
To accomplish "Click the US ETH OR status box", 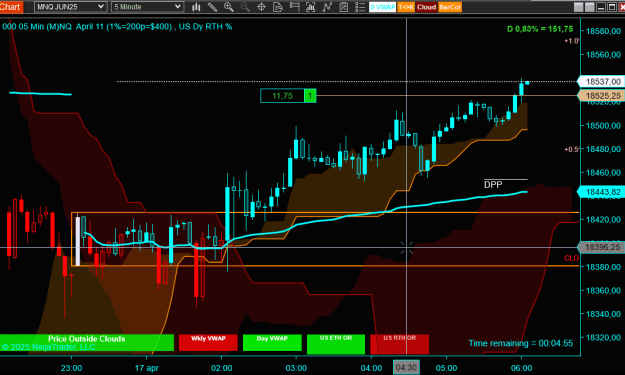I will pyautogui.click(x=336, y=344).
